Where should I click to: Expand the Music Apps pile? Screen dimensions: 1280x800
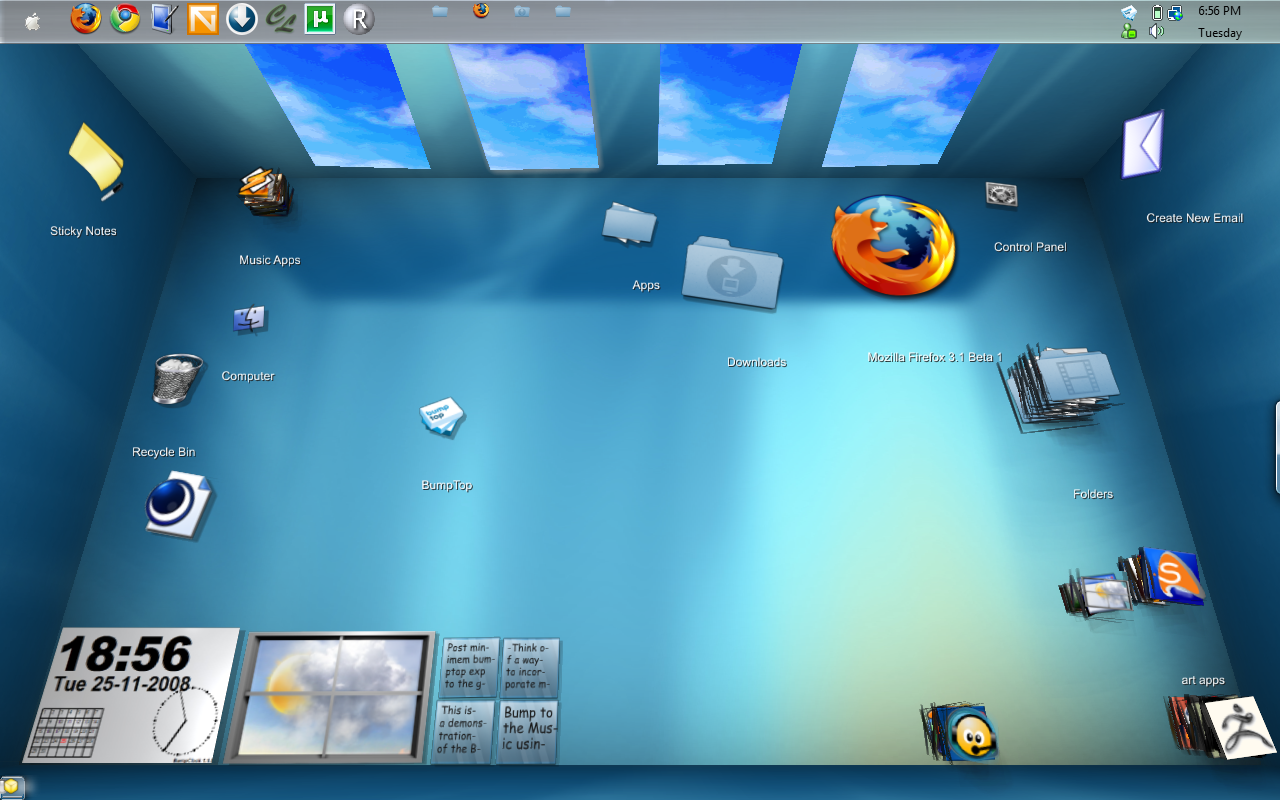coord(266,191)
